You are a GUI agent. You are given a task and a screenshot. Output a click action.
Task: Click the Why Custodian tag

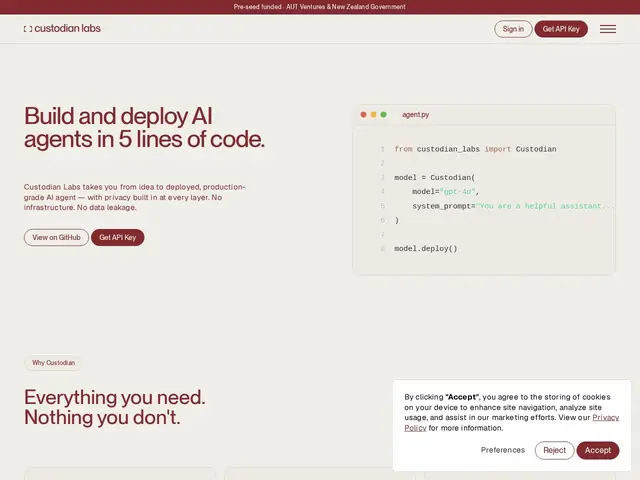(x=53, y=363)
